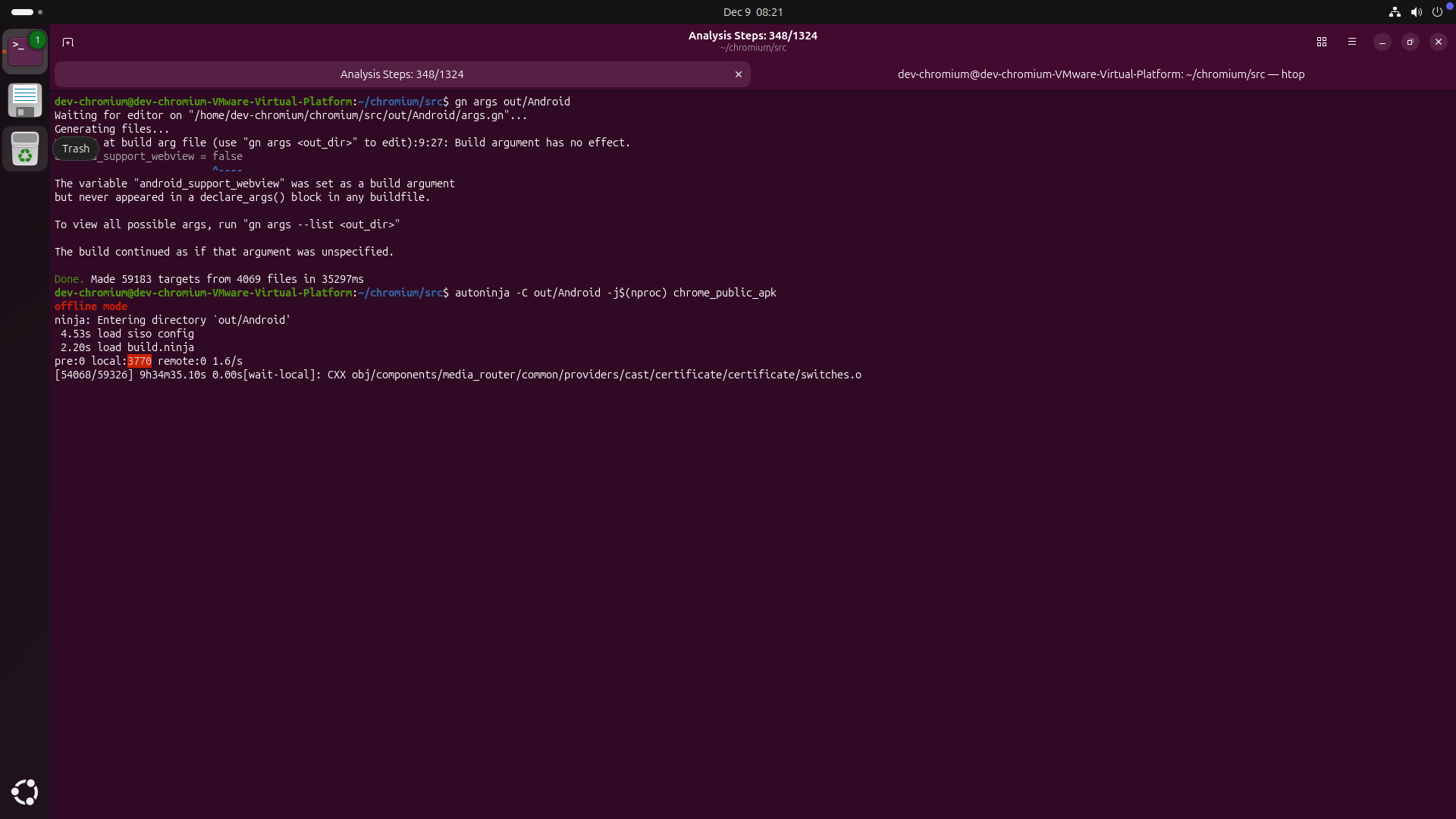Open the floppy disk dock icon
Screen dimensions: 1456x819
click(25, 100)
